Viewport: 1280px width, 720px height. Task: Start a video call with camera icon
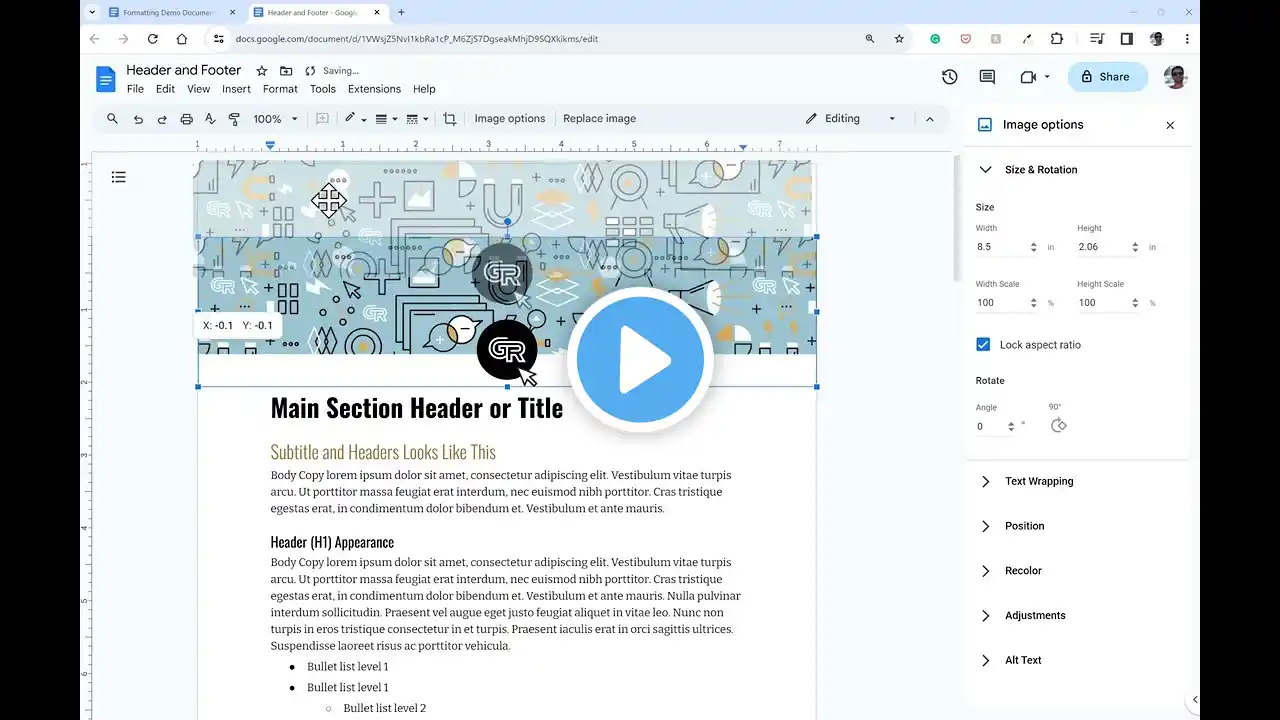click(1028, 77)
